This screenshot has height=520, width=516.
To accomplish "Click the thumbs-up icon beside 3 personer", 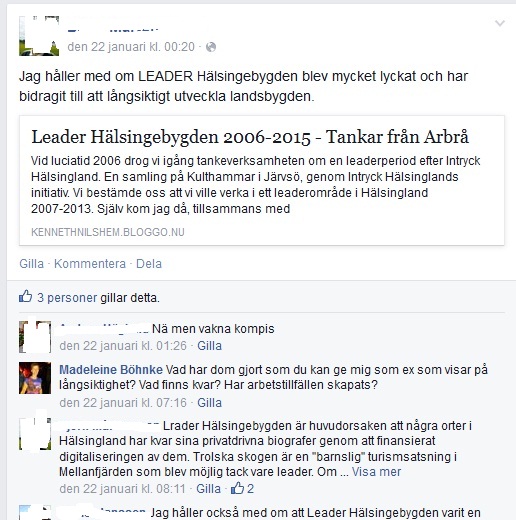I will click(26, 296).
